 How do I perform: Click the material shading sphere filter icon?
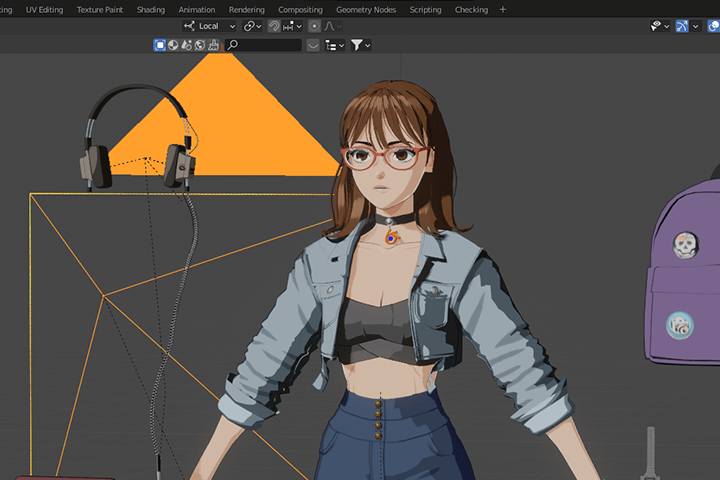tap(173, 45)
